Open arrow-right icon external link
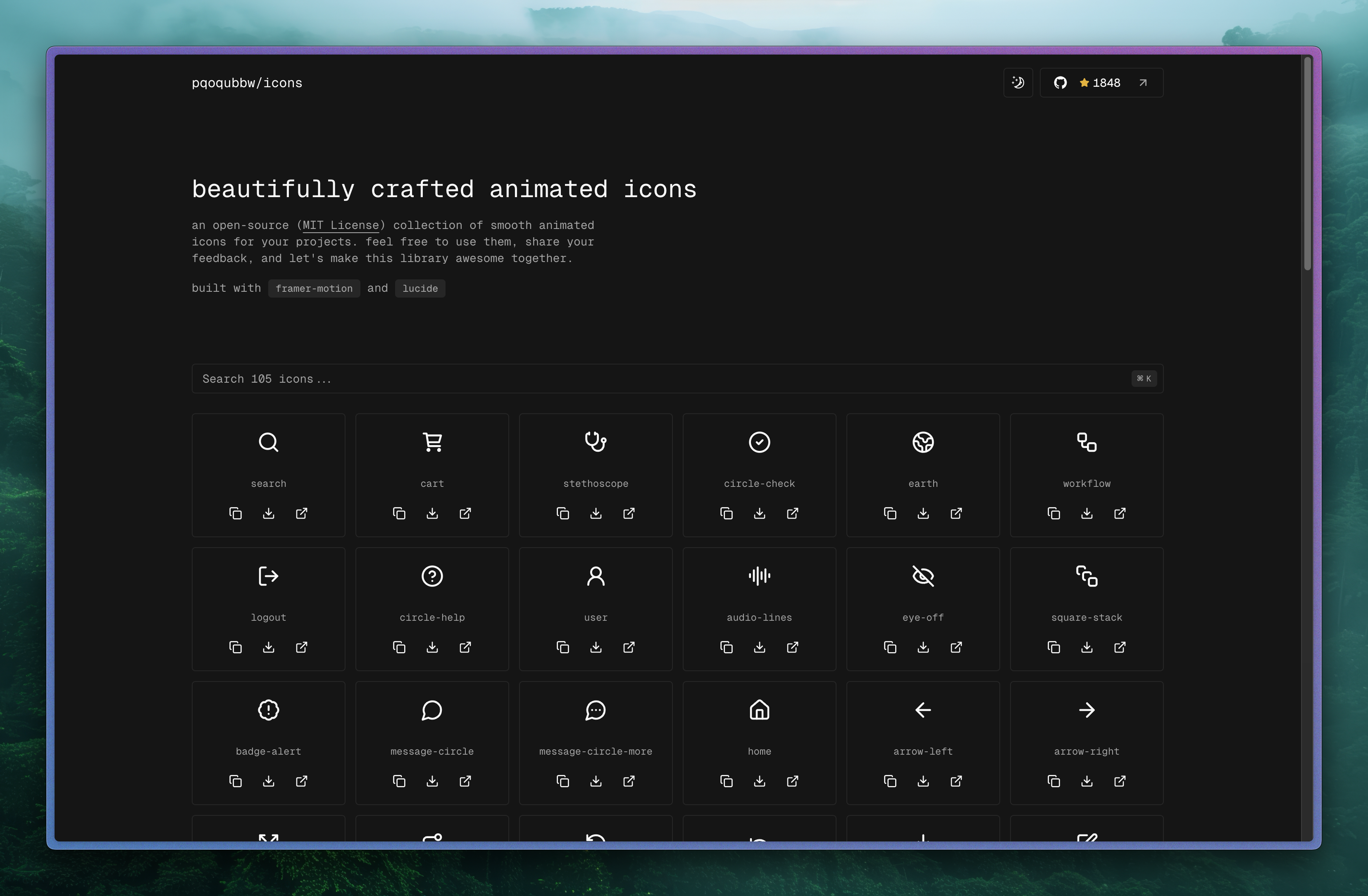The height and width of the screenshot is (896, 1368). pos(1120,781)
